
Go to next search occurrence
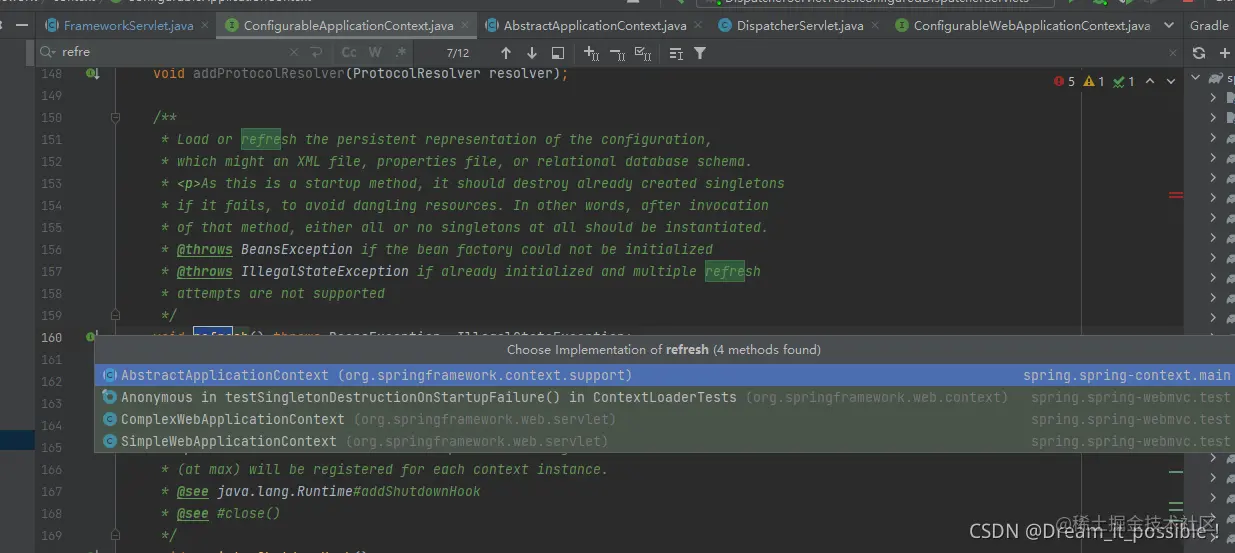pyautogui.click(x=532, y=53)
